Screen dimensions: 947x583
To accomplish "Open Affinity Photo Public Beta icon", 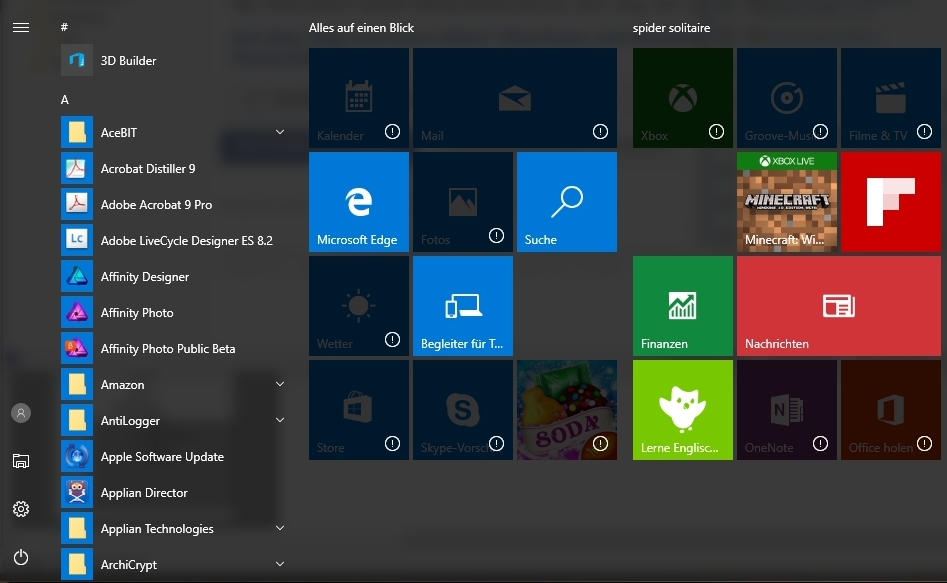I will 77,349.
